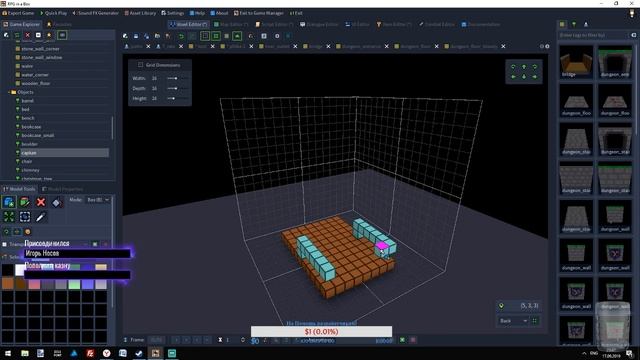The width and height of the screenshot is (640, 360).
Task: Select the green arrows Move tool
Action: pyautogui.click(x=9, y=217)
